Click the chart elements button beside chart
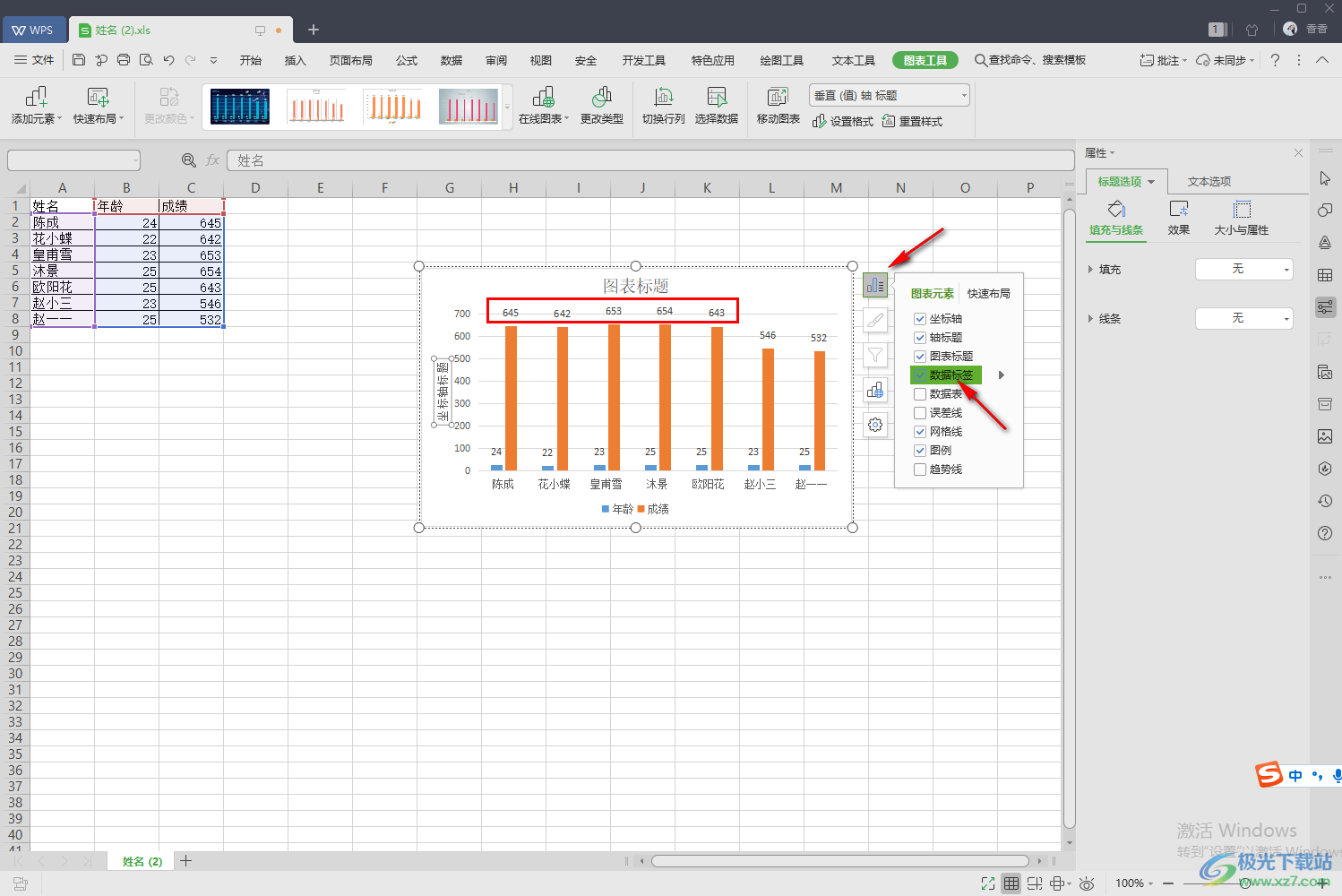This screenshot has width=1342, height=896. (x=875, y=286)
